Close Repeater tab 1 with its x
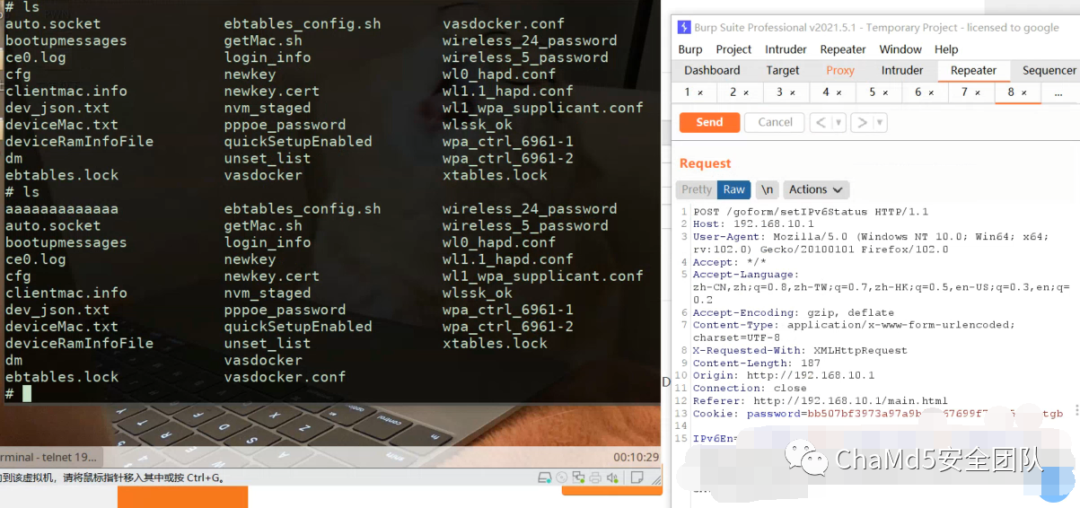This screenshot has height=508, width=1080. coord(700,92)
